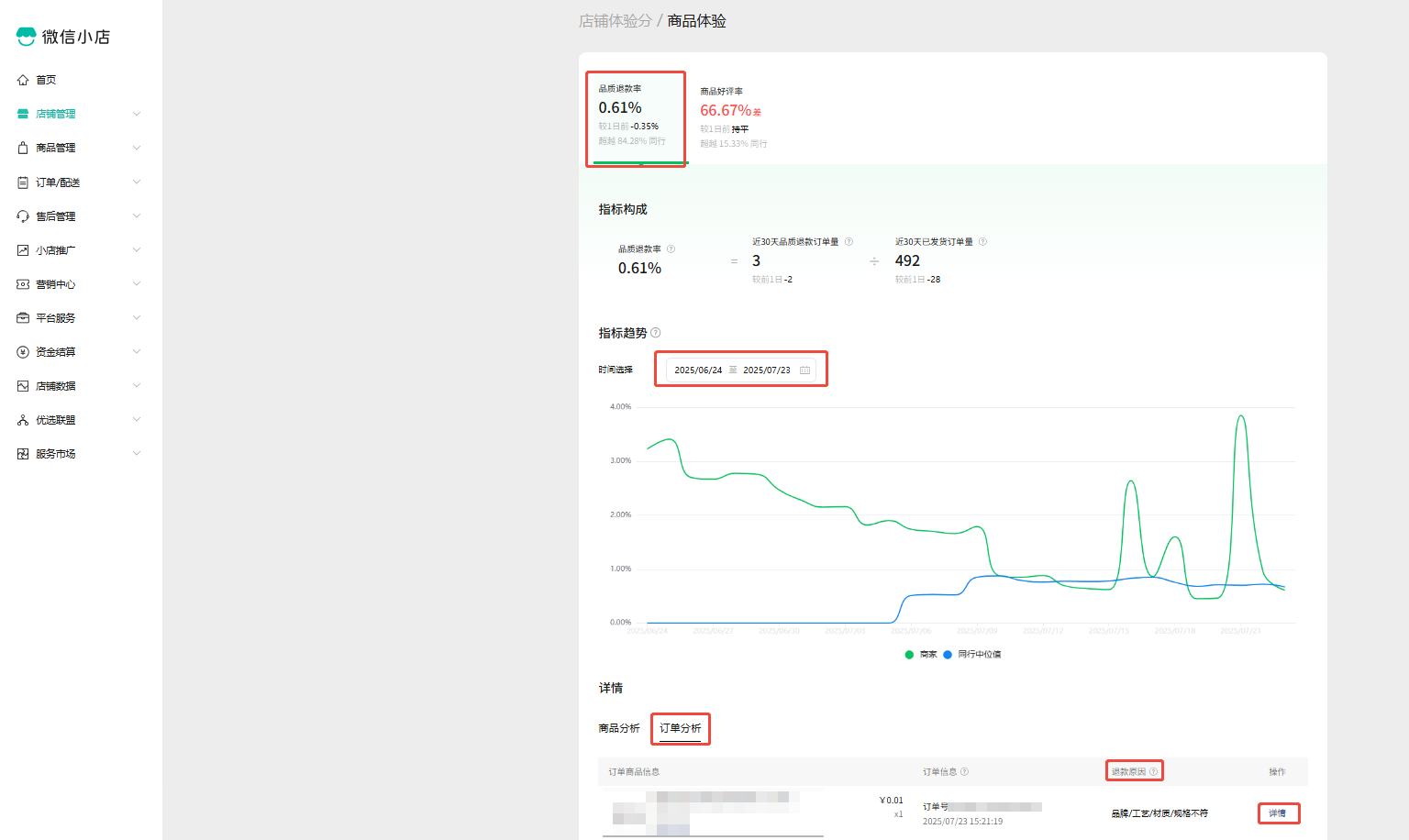1409x840 pixels.
Task: Expand the 营销中心 menu chevron
Action: coord(137,284)
